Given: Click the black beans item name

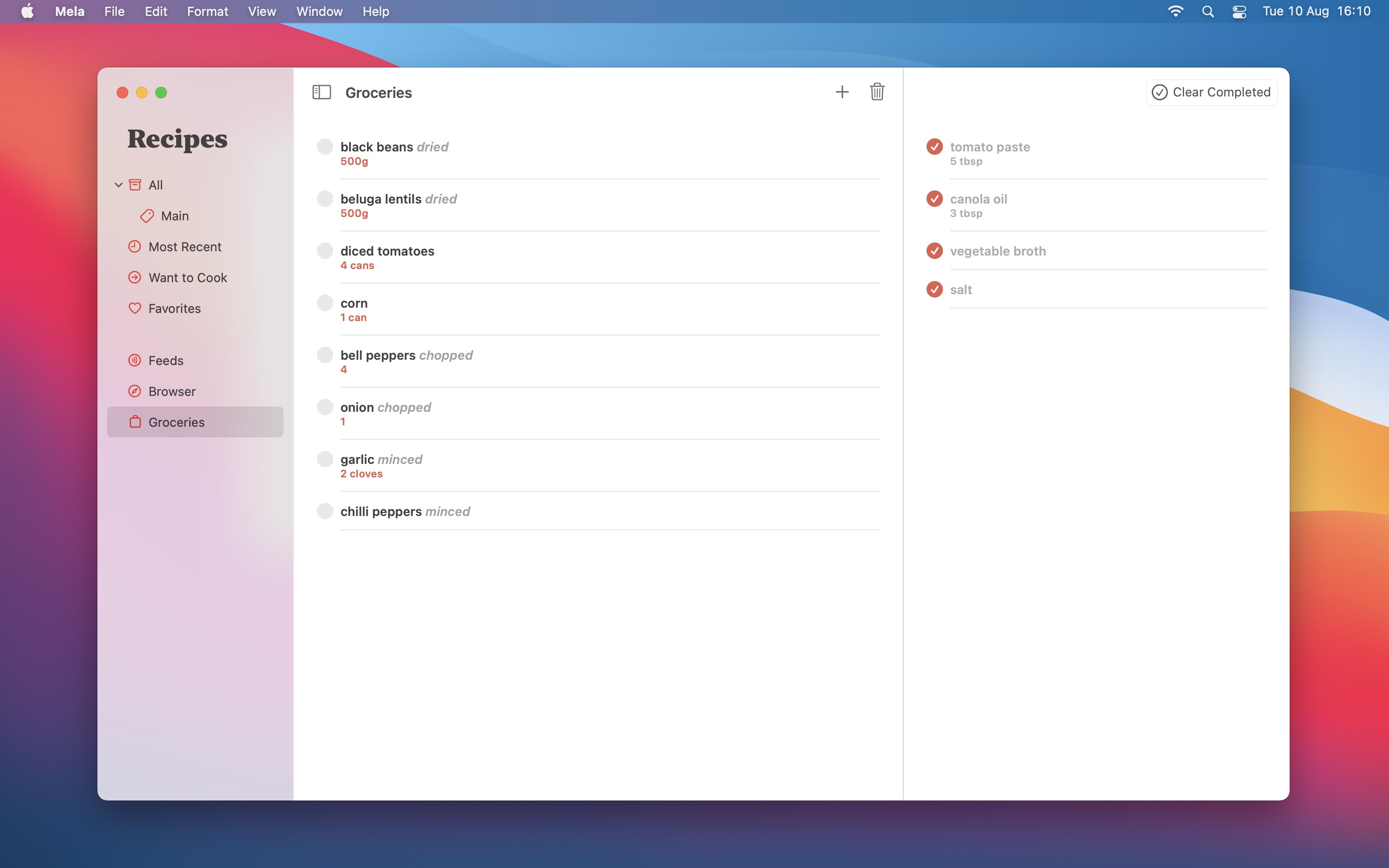Looking at the screenshot, I should [x=377, y=147].
